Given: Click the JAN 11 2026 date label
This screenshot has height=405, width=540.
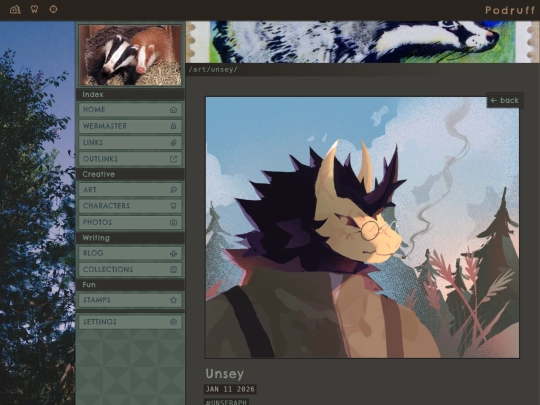Looking at the screenshot, I should click(x=230, y=389).
